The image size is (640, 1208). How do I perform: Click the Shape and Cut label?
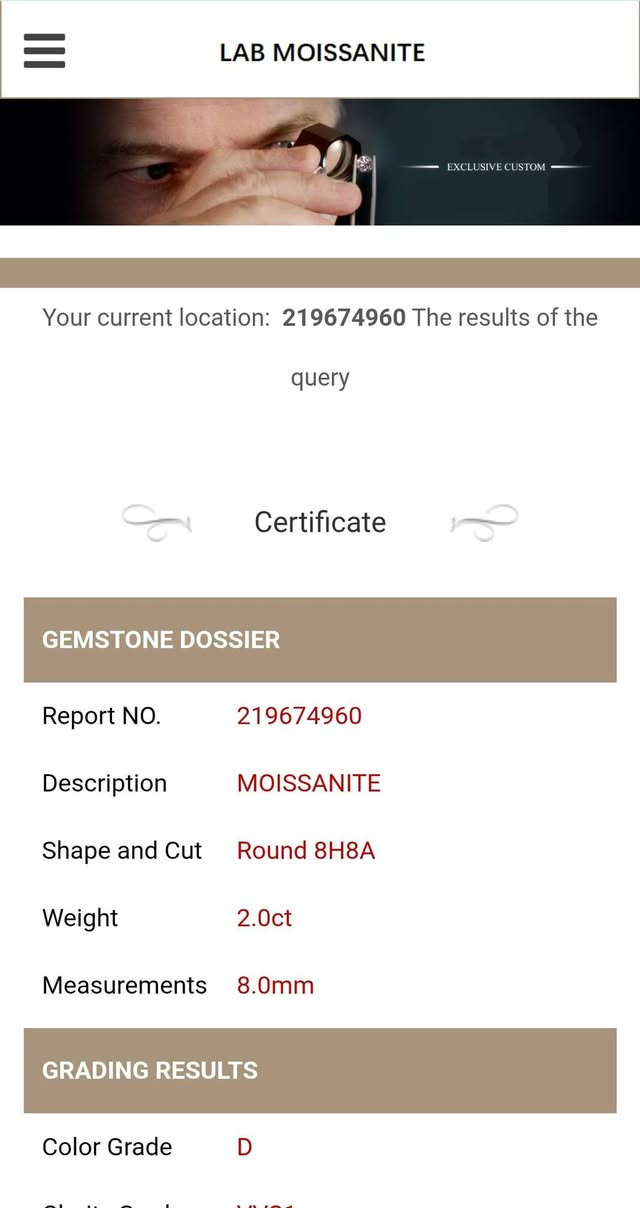point(122,851)
